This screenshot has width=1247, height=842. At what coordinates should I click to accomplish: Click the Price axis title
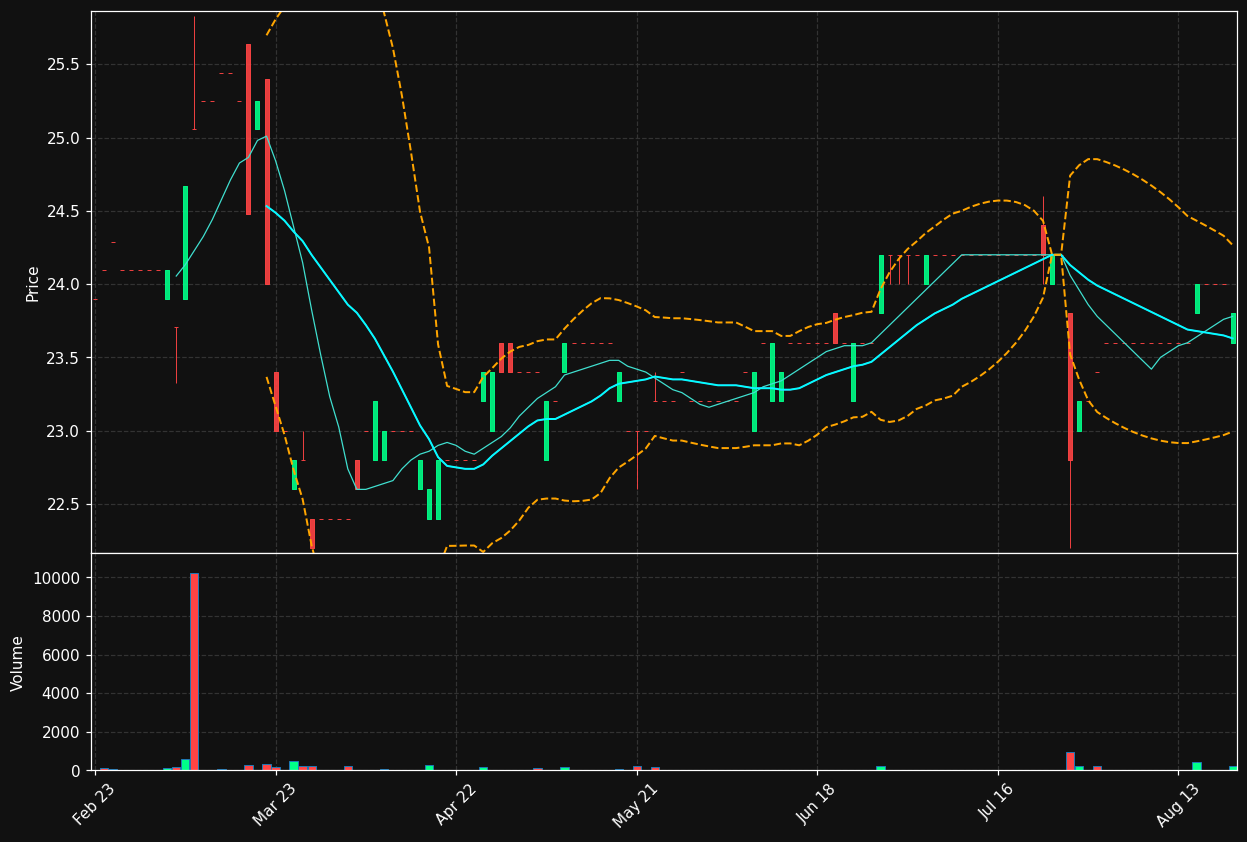tap(32, 283)
